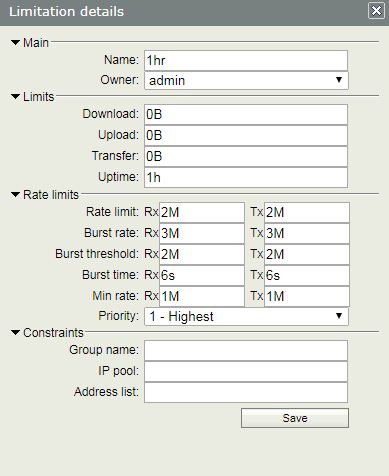Click the Uptime field showing 1h

[x=246, y=177]
